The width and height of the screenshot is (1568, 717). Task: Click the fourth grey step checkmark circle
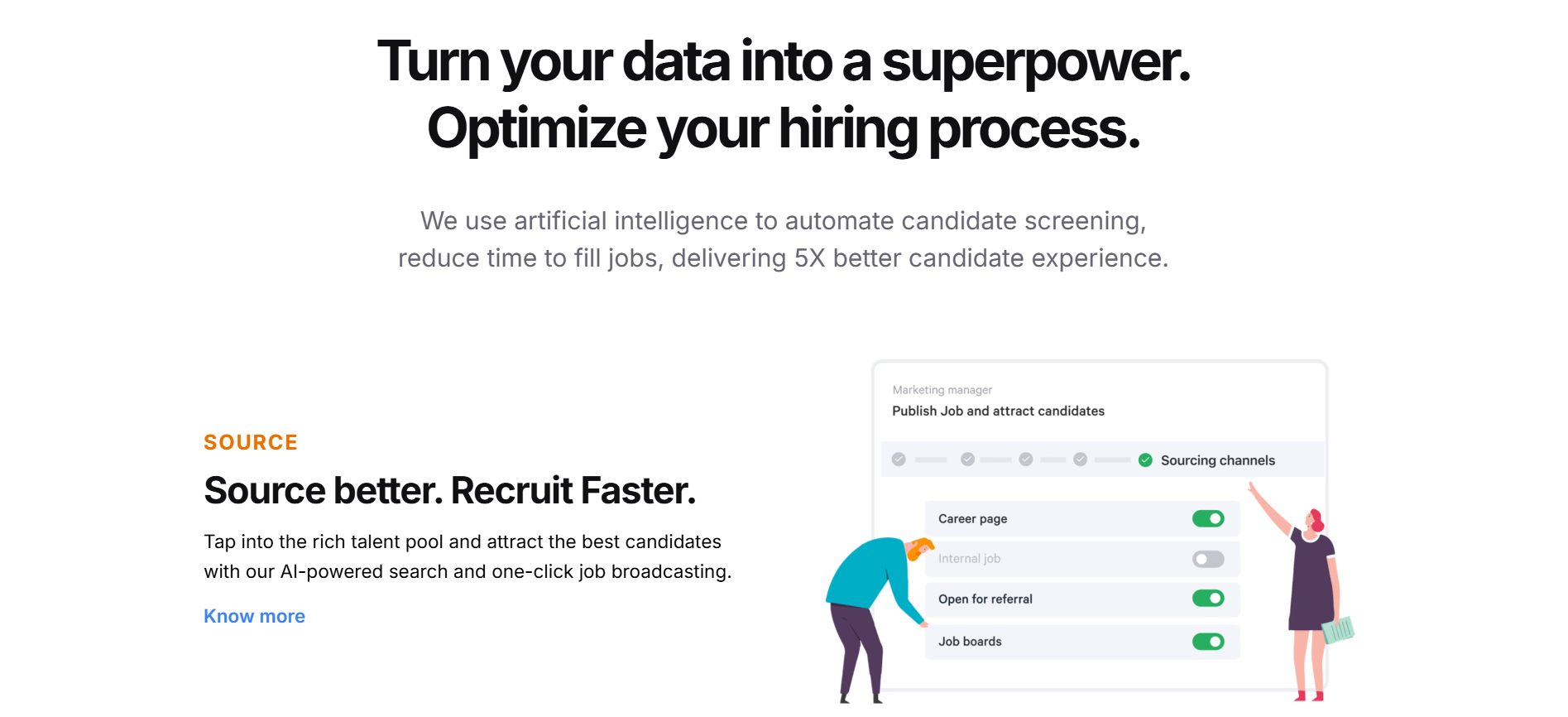(1080, 460)
